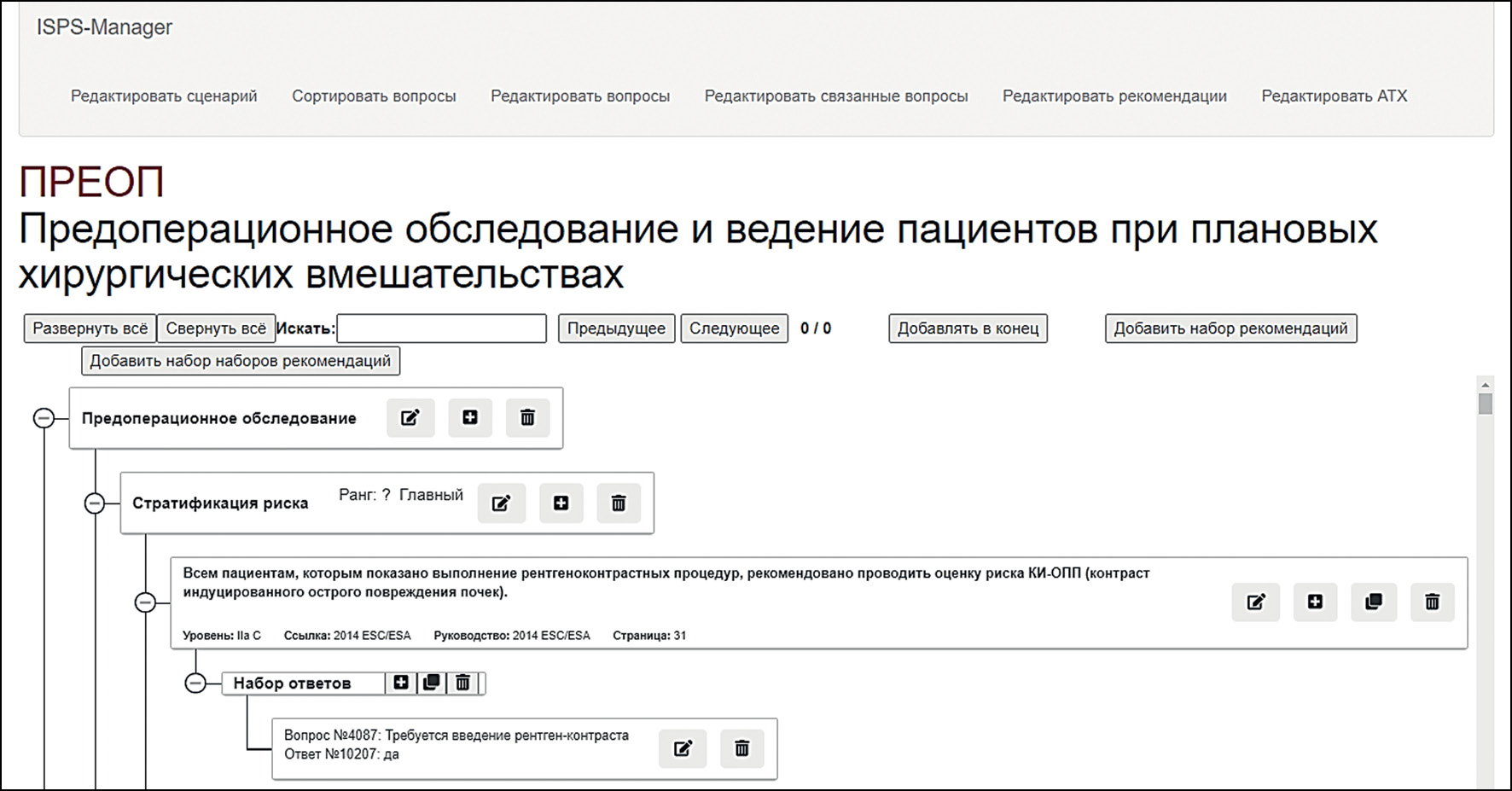
Task: Click plus icon on Предоперационное обследование node
Action: [470, 417]
